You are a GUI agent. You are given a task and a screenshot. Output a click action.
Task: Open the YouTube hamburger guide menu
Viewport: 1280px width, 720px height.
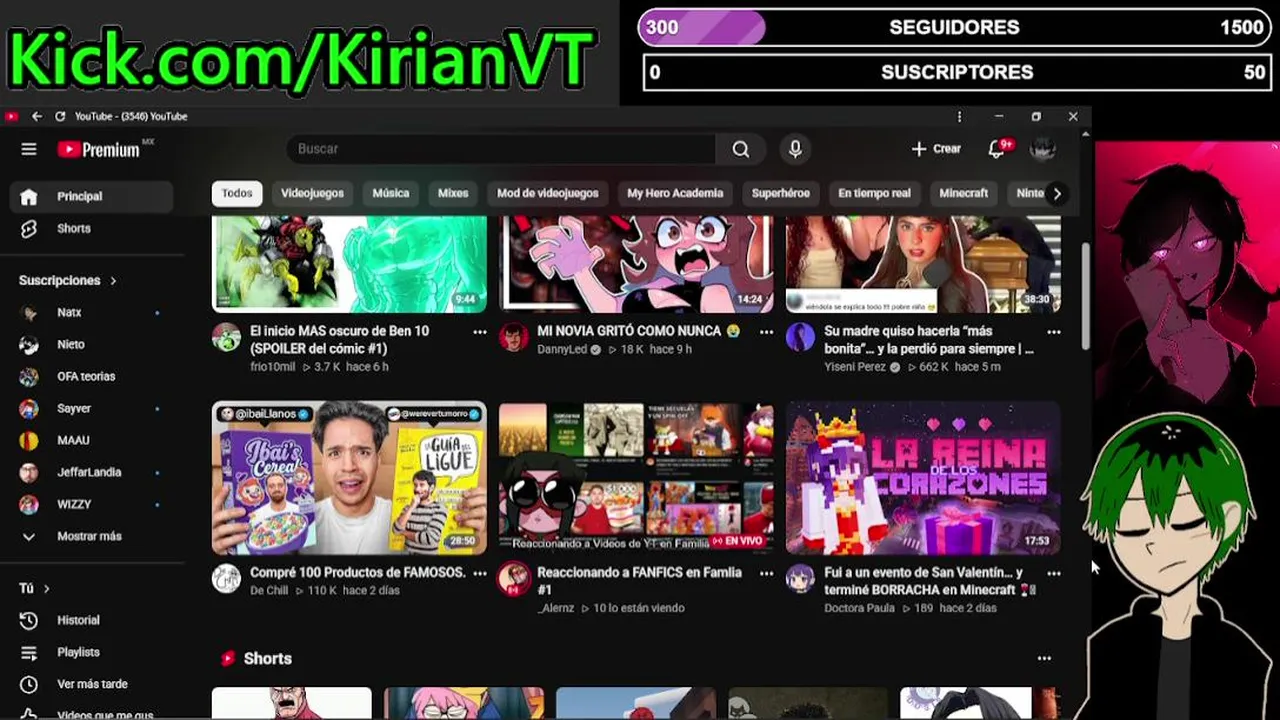pos(29,149)
